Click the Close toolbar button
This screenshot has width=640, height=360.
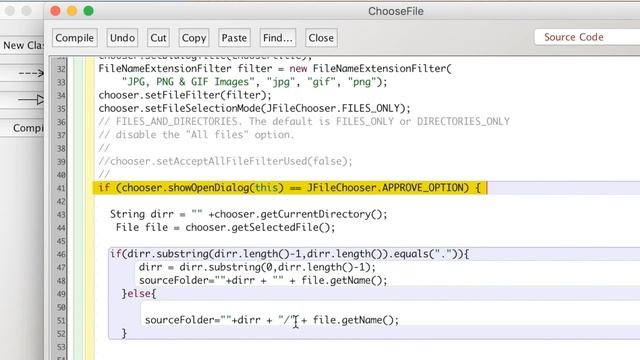[x=321, y=38]
